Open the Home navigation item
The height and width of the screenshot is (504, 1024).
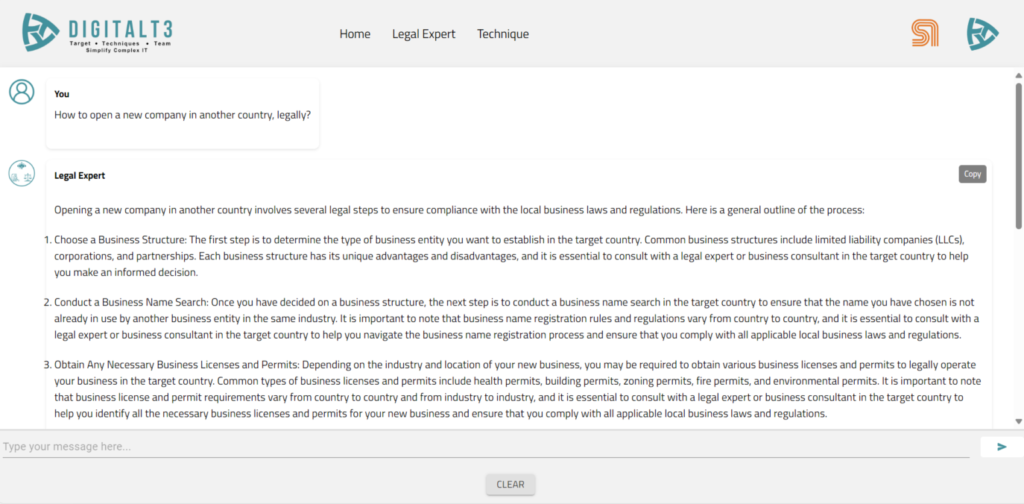click(x=355, y=34)
